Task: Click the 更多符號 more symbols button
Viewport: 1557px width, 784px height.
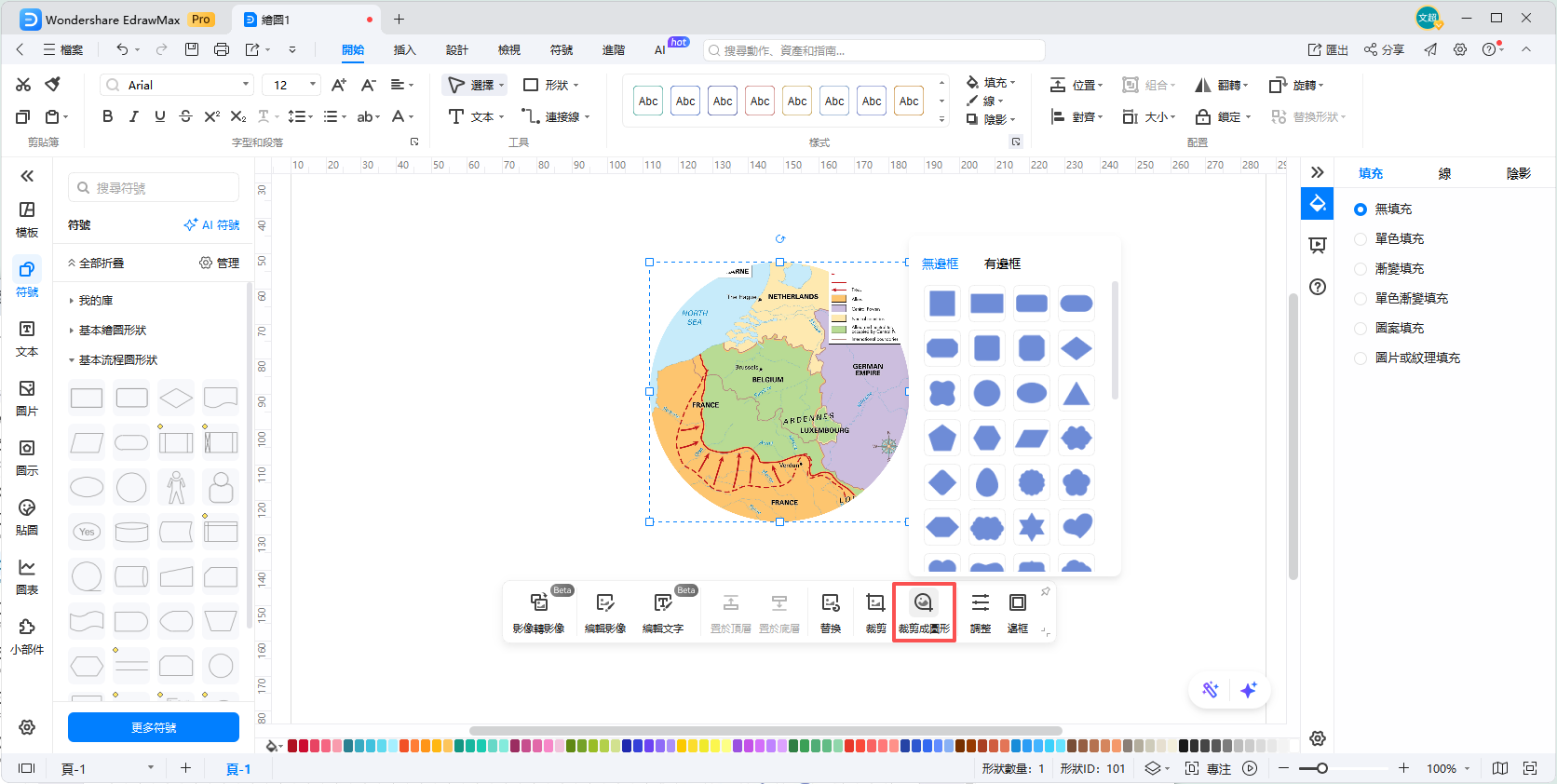Action: coord(154,727)
